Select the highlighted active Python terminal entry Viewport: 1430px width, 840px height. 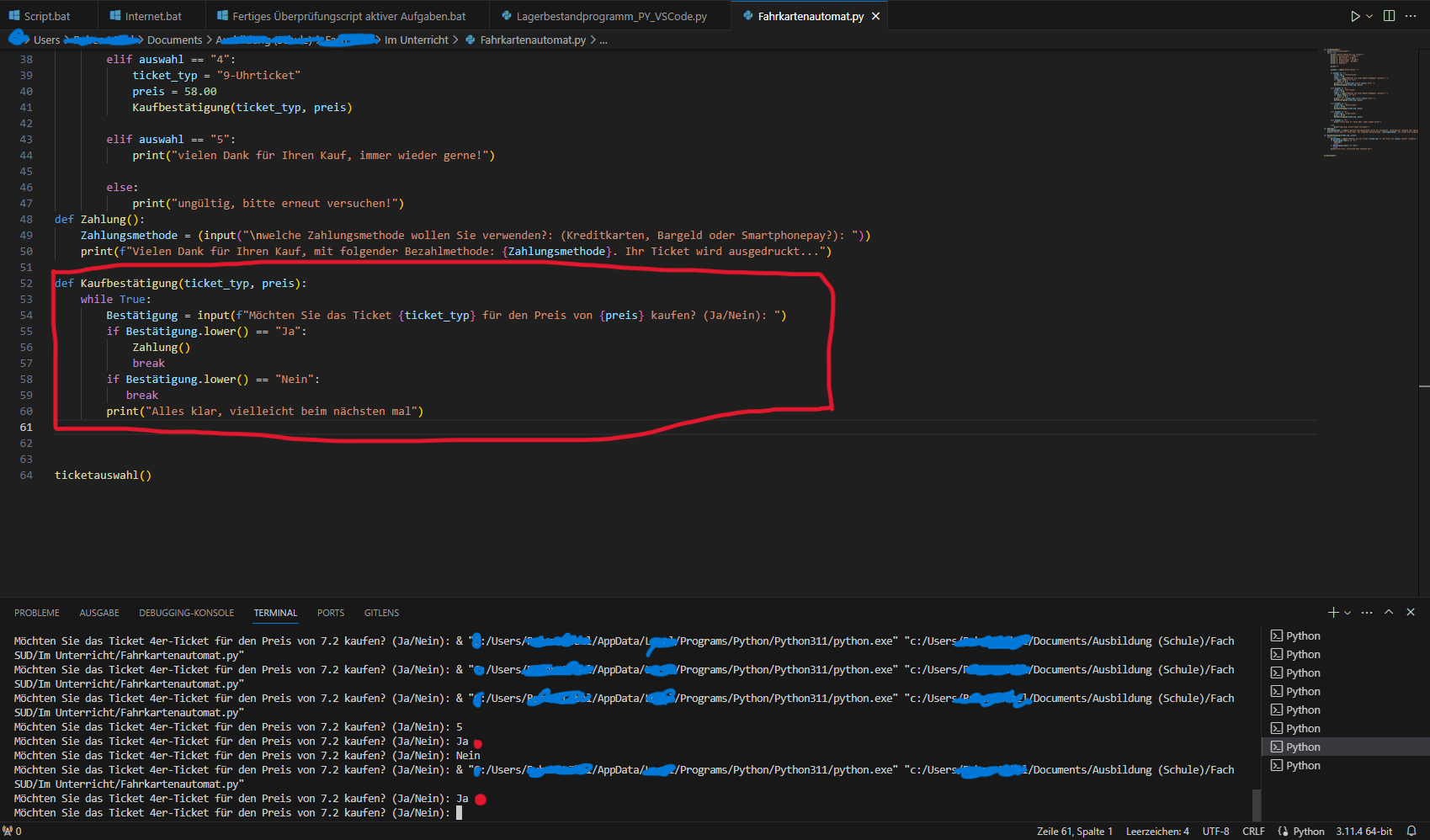click(x=1345, y=747)
